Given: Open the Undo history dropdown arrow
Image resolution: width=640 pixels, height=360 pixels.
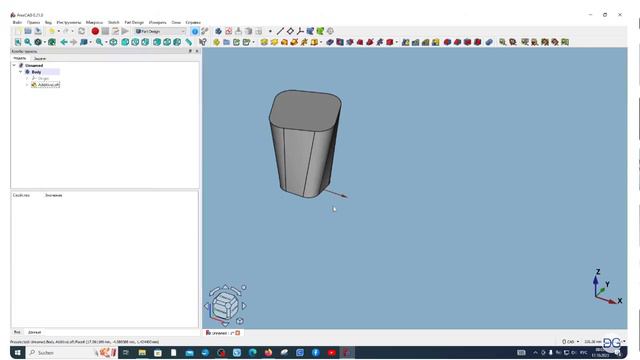Looking at the screenshot, I should point(58,31).
